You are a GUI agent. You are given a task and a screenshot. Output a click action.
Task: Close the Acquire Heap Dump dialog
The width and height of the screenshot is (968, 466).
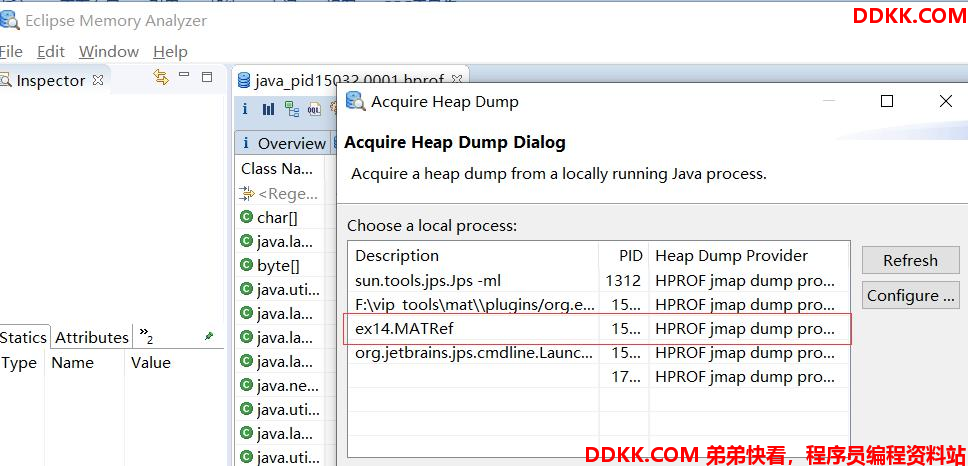pos(946,101)
